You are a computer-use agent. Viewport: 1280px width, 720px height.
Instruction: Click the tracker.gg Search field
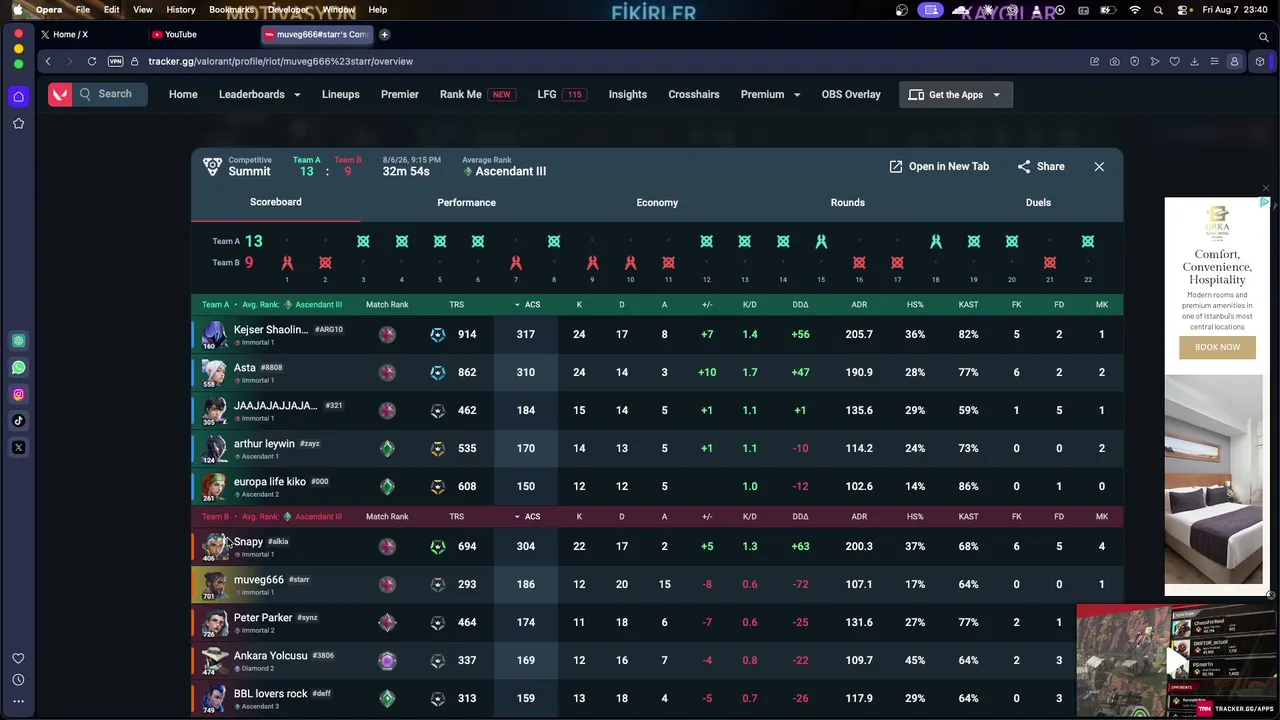tap(110, 94)
